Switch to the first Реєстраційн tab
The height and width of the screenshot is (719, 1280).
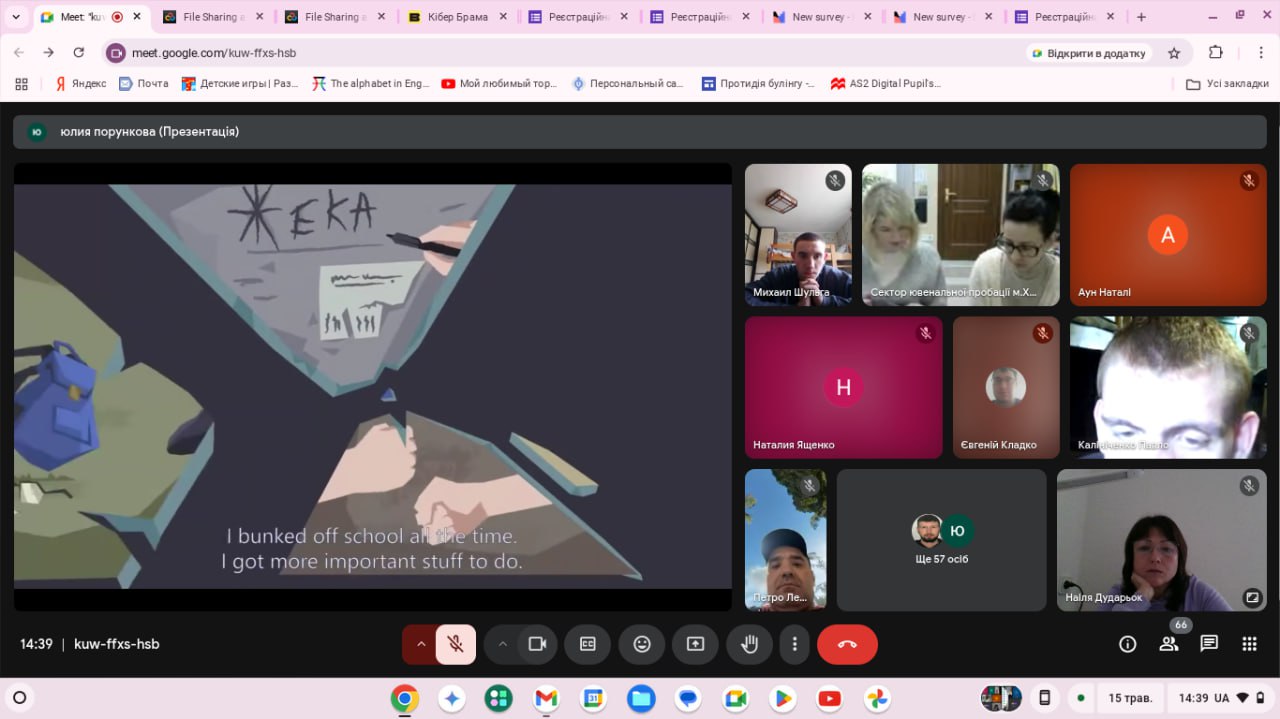point(579,17)
